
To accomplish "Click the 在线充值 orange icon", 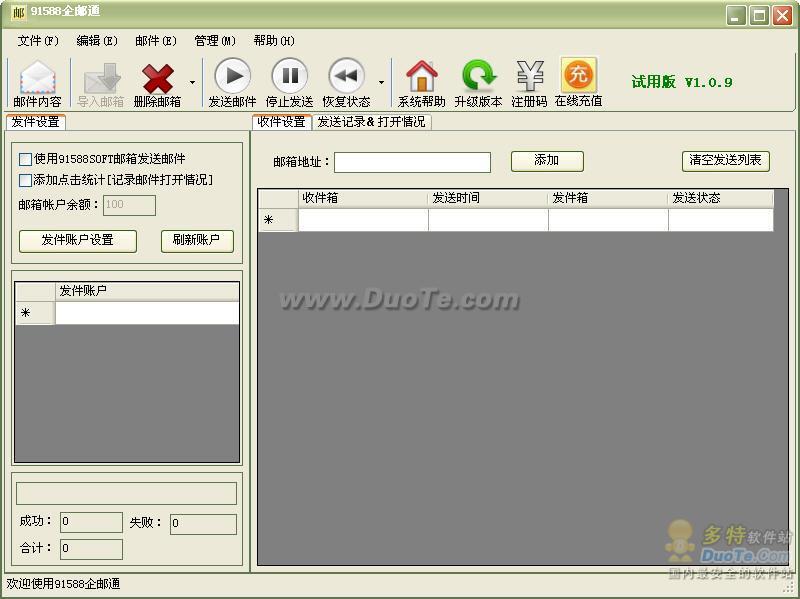I will click(578, 76).
